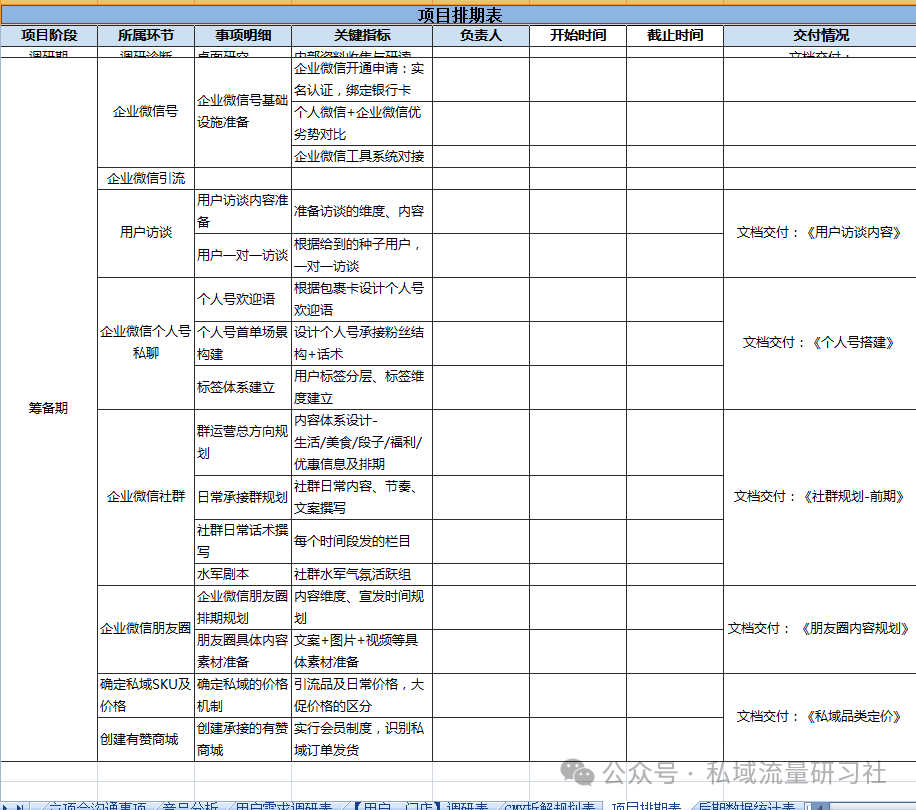916x810 pixels.
Task: Select the 个人号欢迎语 cell
Action: tap(243, 300)
